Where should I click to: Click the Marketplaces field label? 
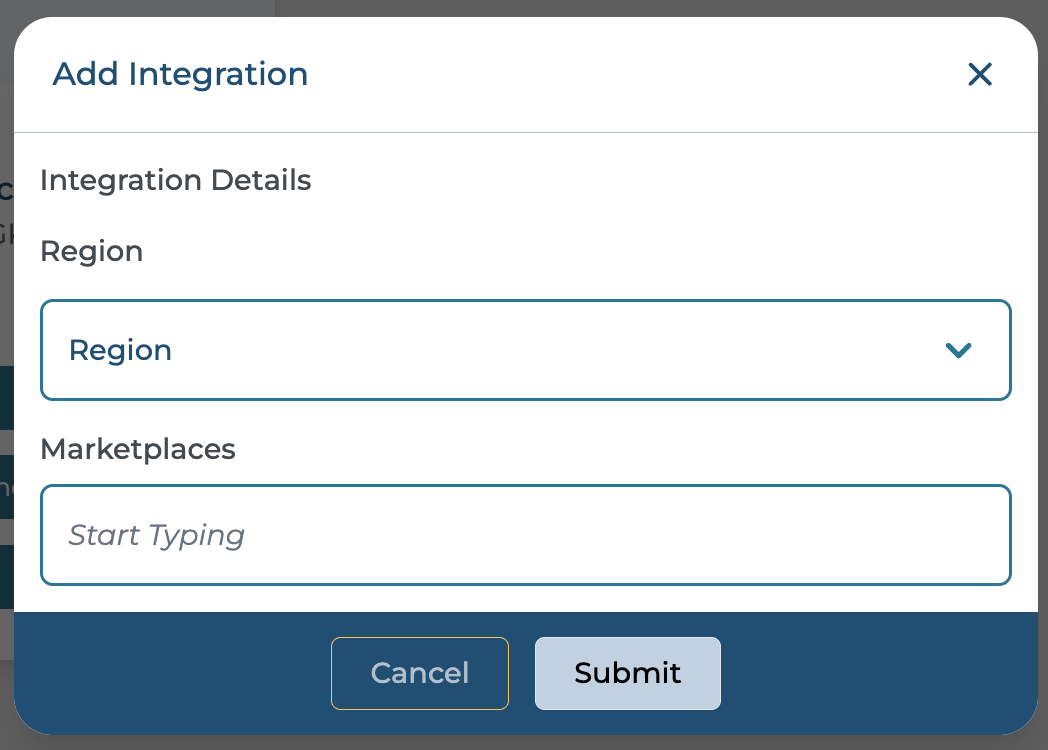138,449
